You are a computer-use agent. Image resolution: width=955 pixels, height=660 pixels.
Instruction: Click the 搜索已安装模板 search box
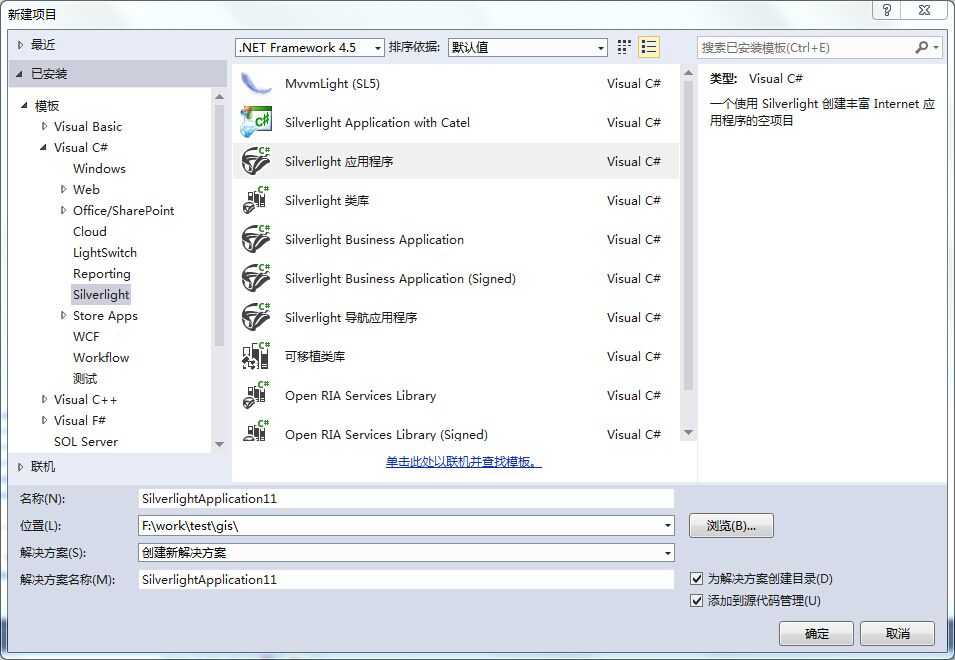[x=805, y=47]
